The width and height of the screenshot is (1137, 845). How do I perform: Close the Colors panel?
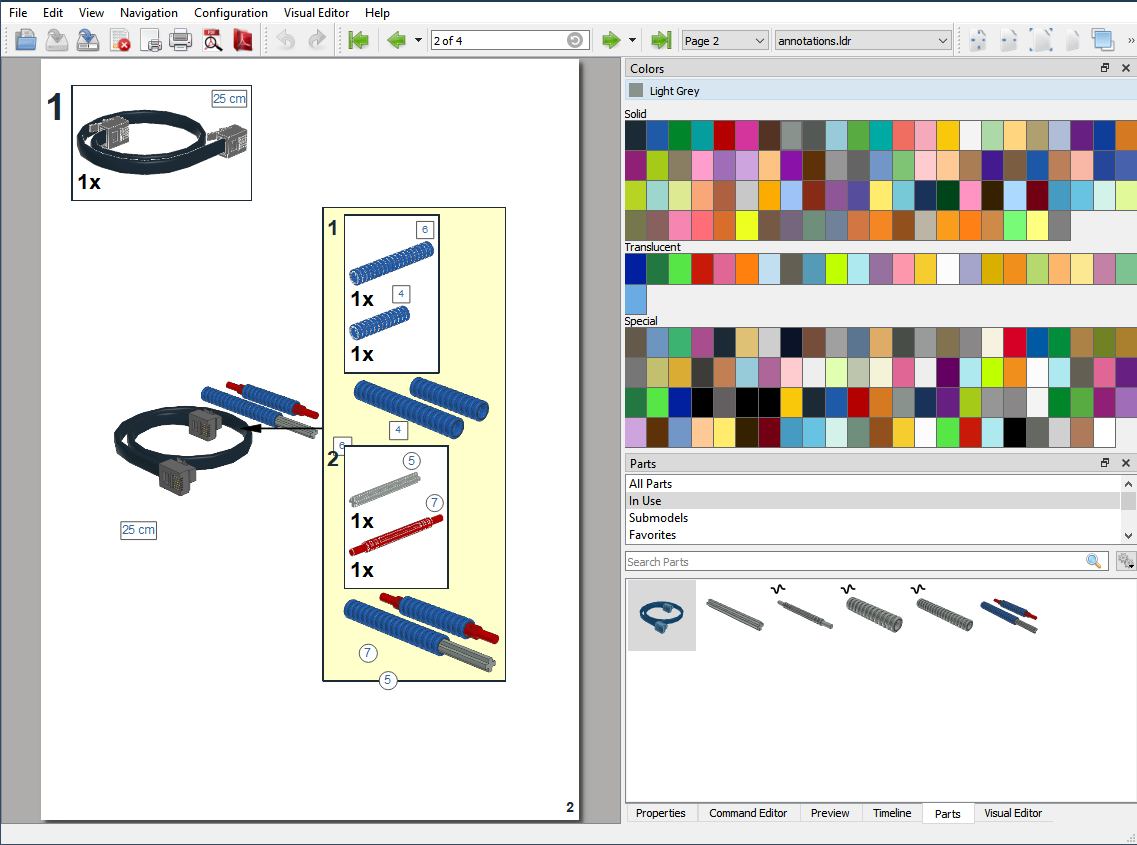pos(1126,67)
